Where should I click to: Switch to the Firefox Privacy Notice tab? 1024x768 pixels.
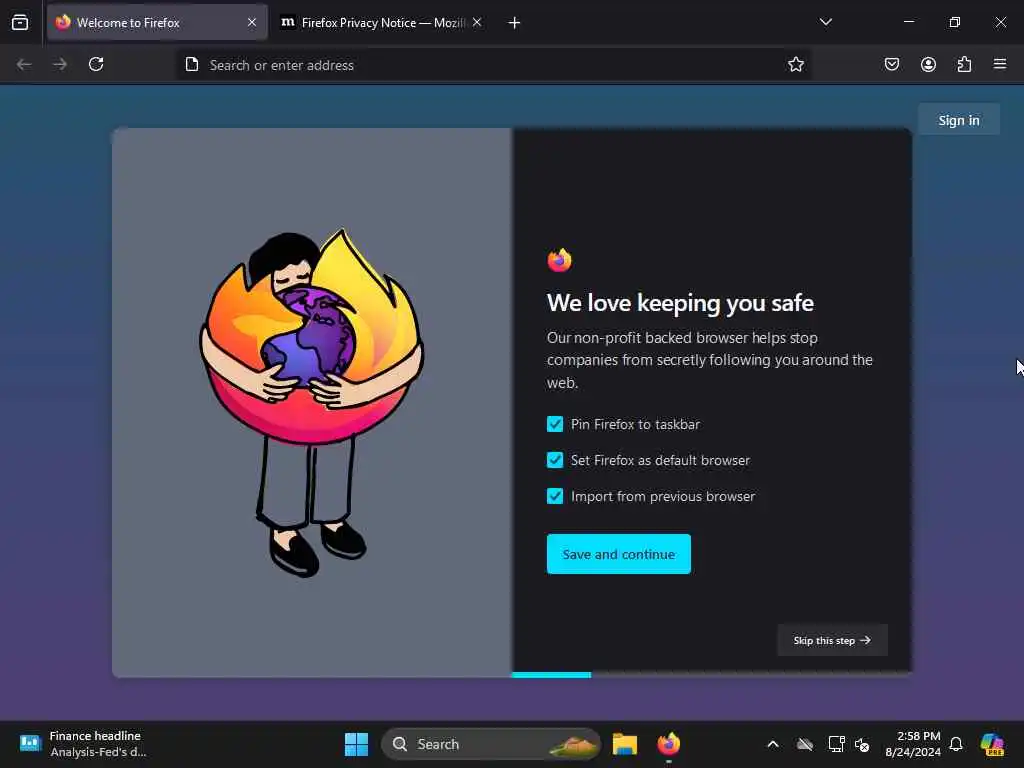click(382, 22)
